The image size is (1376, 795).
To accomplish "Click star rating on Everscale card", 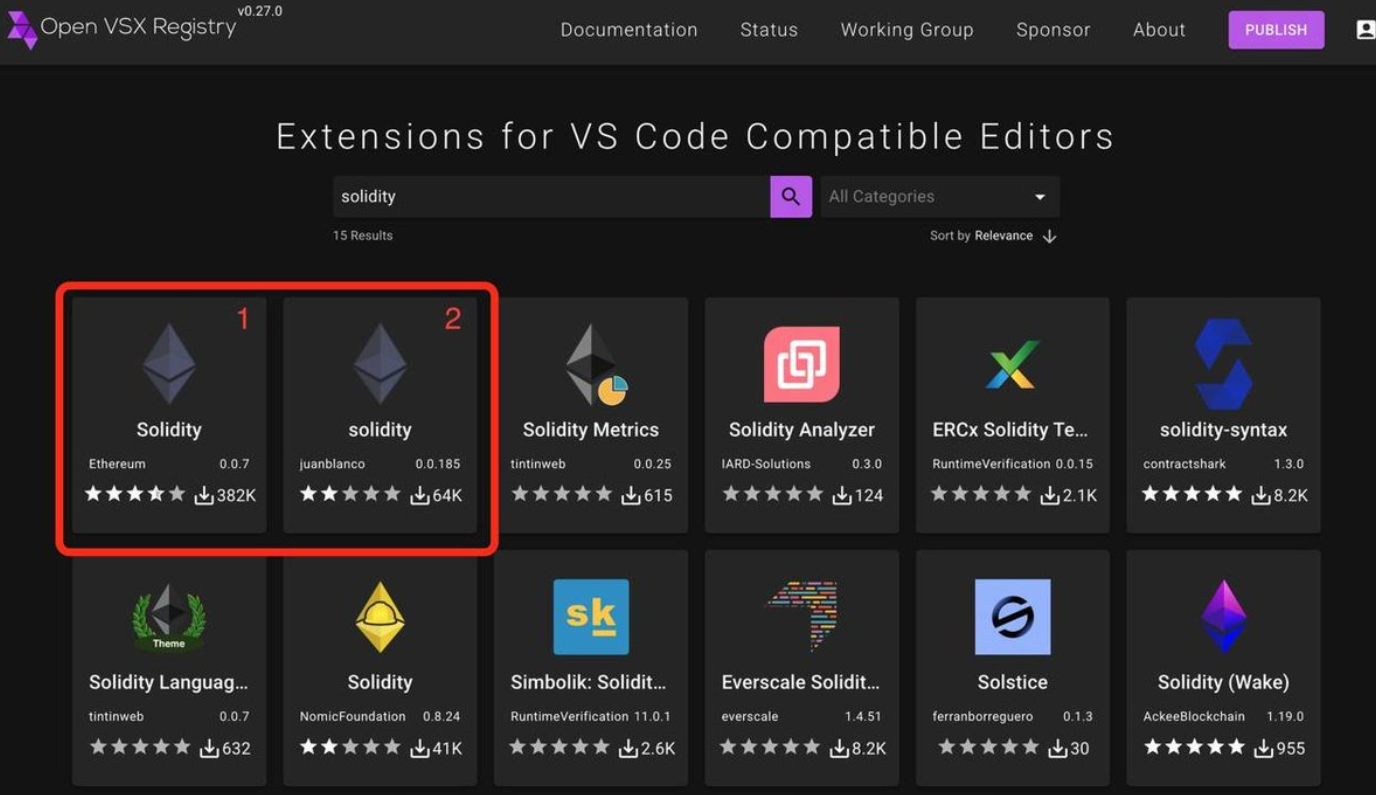I will (770, 747).
